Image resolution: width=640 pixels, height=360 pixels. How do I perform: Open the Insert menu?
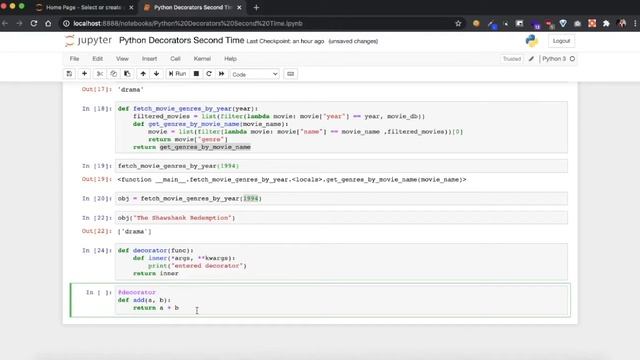(x=149, y=59)
